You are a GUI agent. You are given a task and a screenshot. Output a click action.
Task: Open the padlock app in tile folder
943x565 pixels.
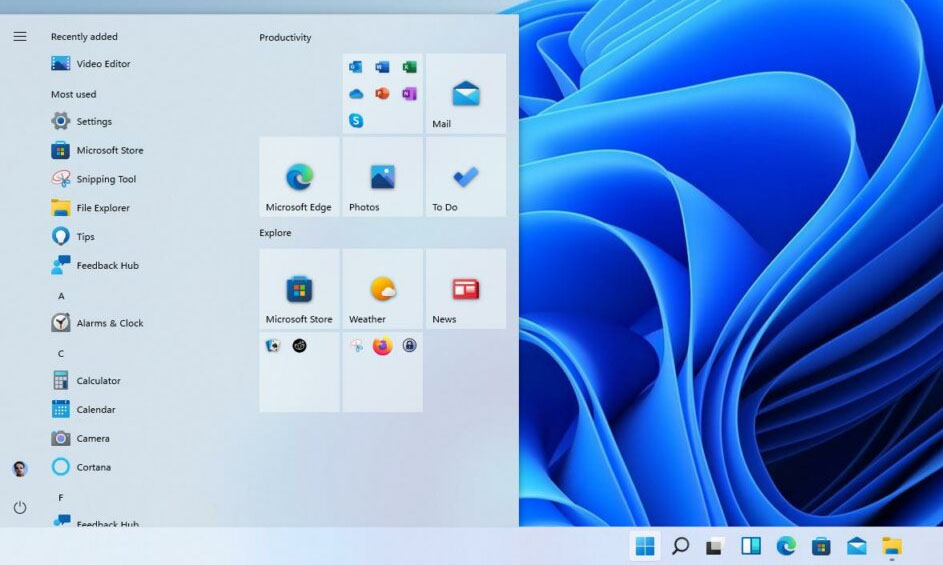tap(410, 345)
